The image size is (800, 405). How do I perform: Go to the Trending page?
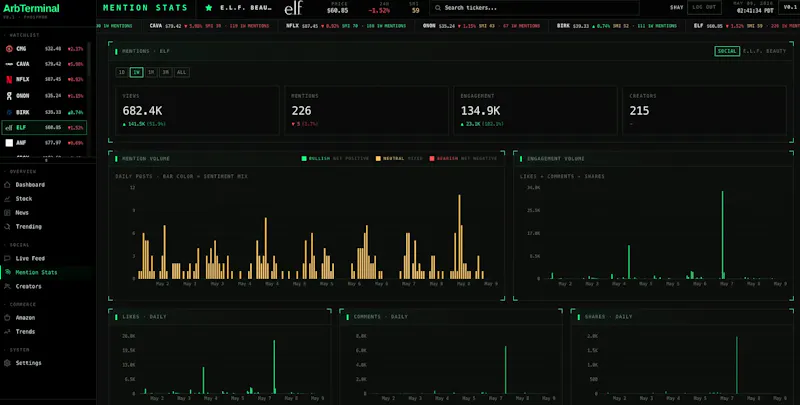29,226
